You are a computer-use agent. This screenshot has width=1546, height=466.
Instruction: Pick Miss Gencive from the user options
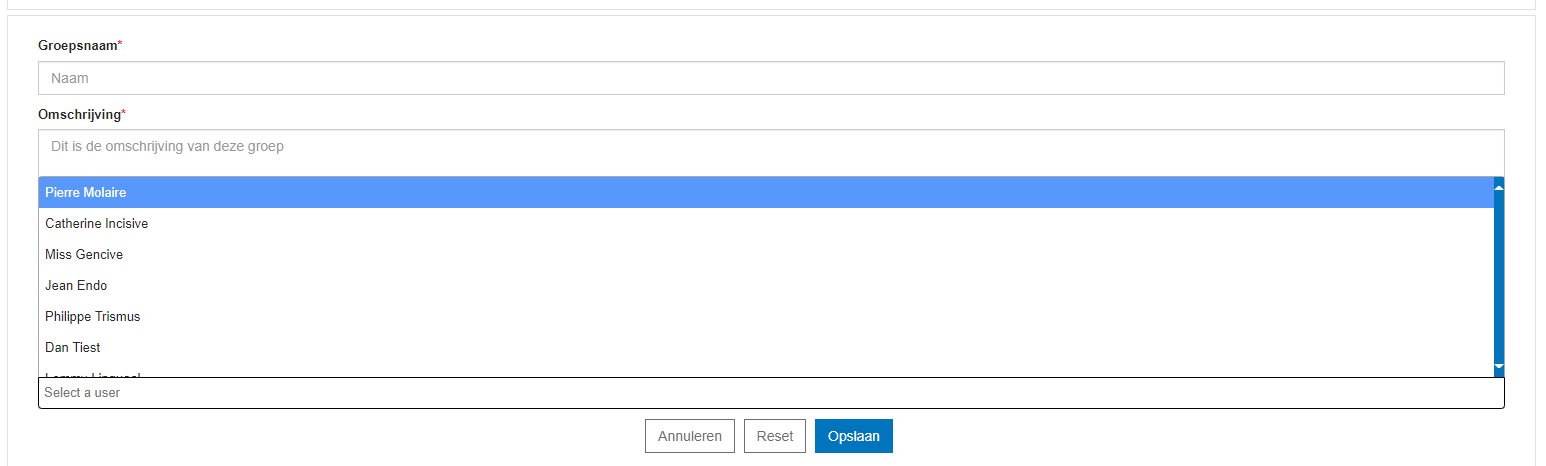click(x=84, y=255)
